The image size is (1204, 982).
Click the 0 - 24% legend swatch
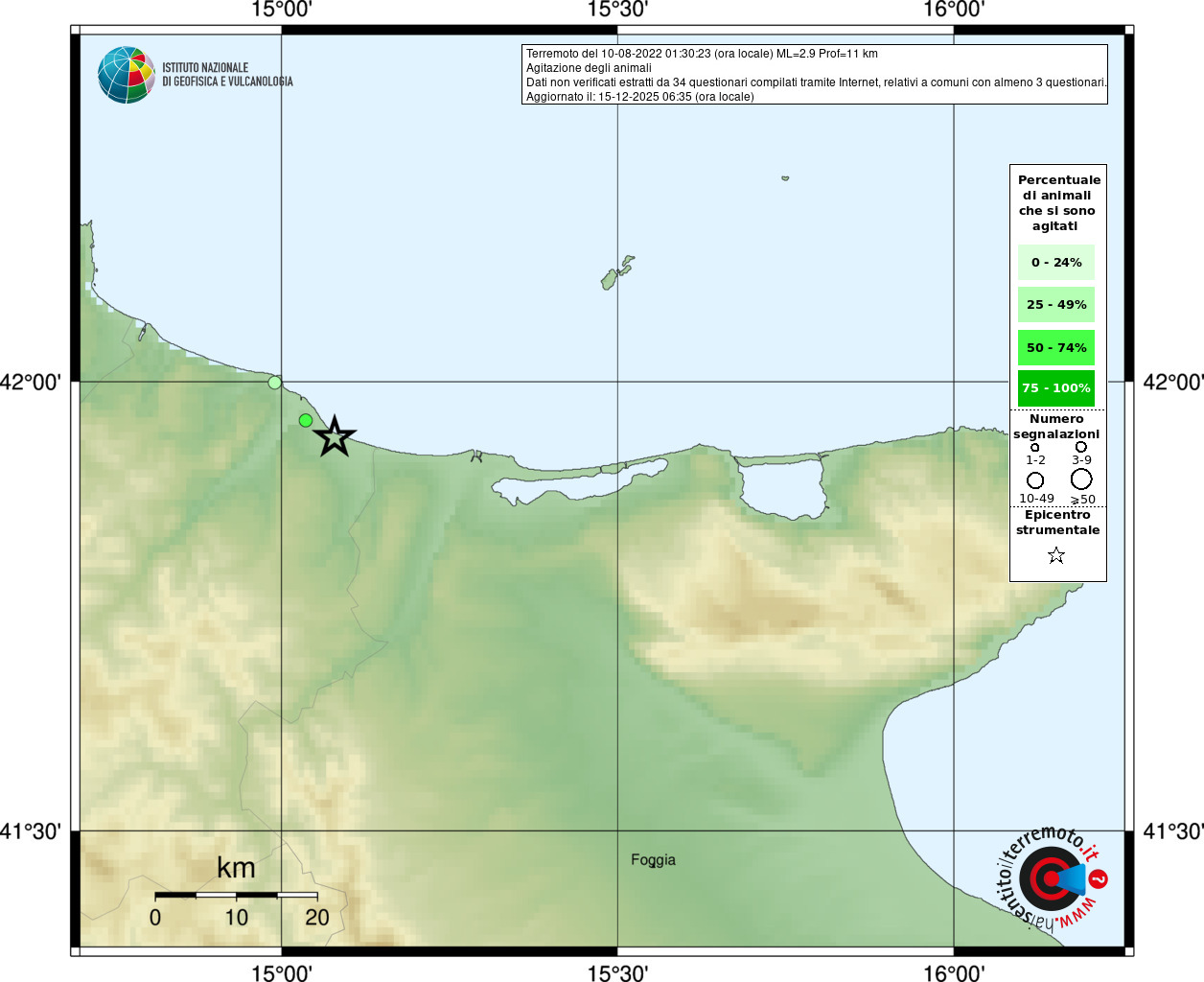pos(1056,262)
